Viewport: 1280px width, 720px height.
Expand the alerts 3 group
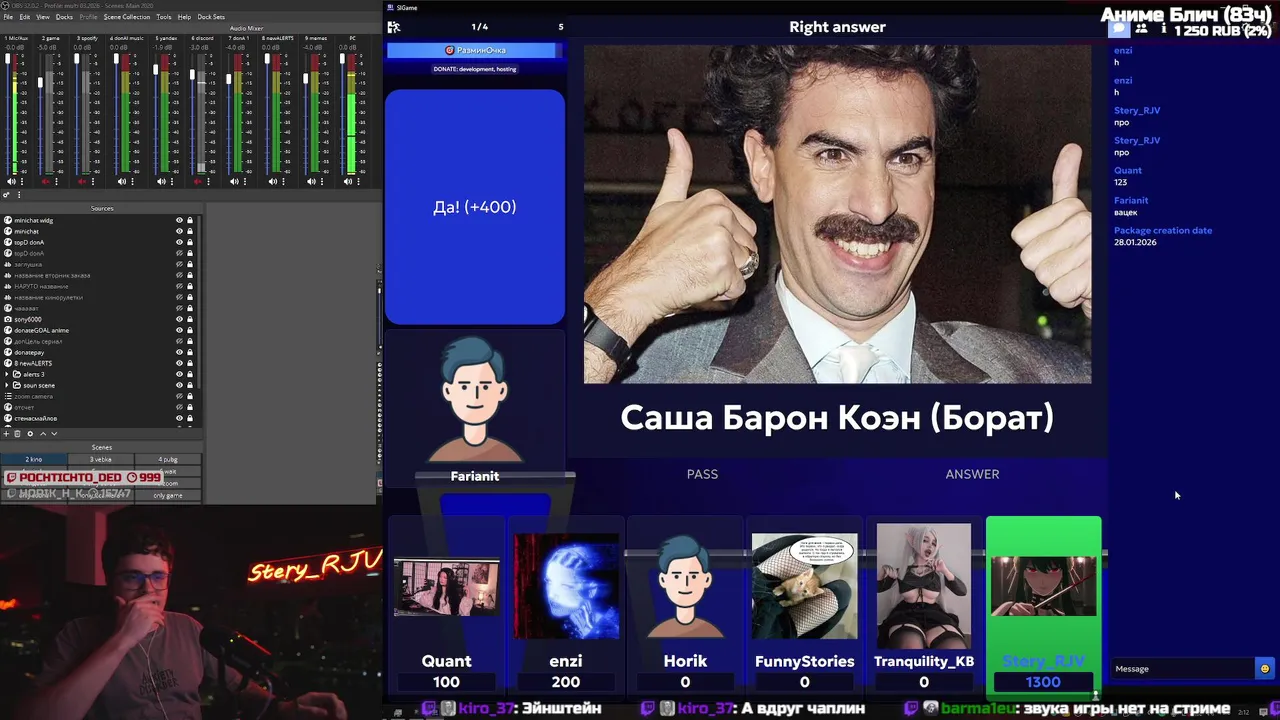pos(8,374)
